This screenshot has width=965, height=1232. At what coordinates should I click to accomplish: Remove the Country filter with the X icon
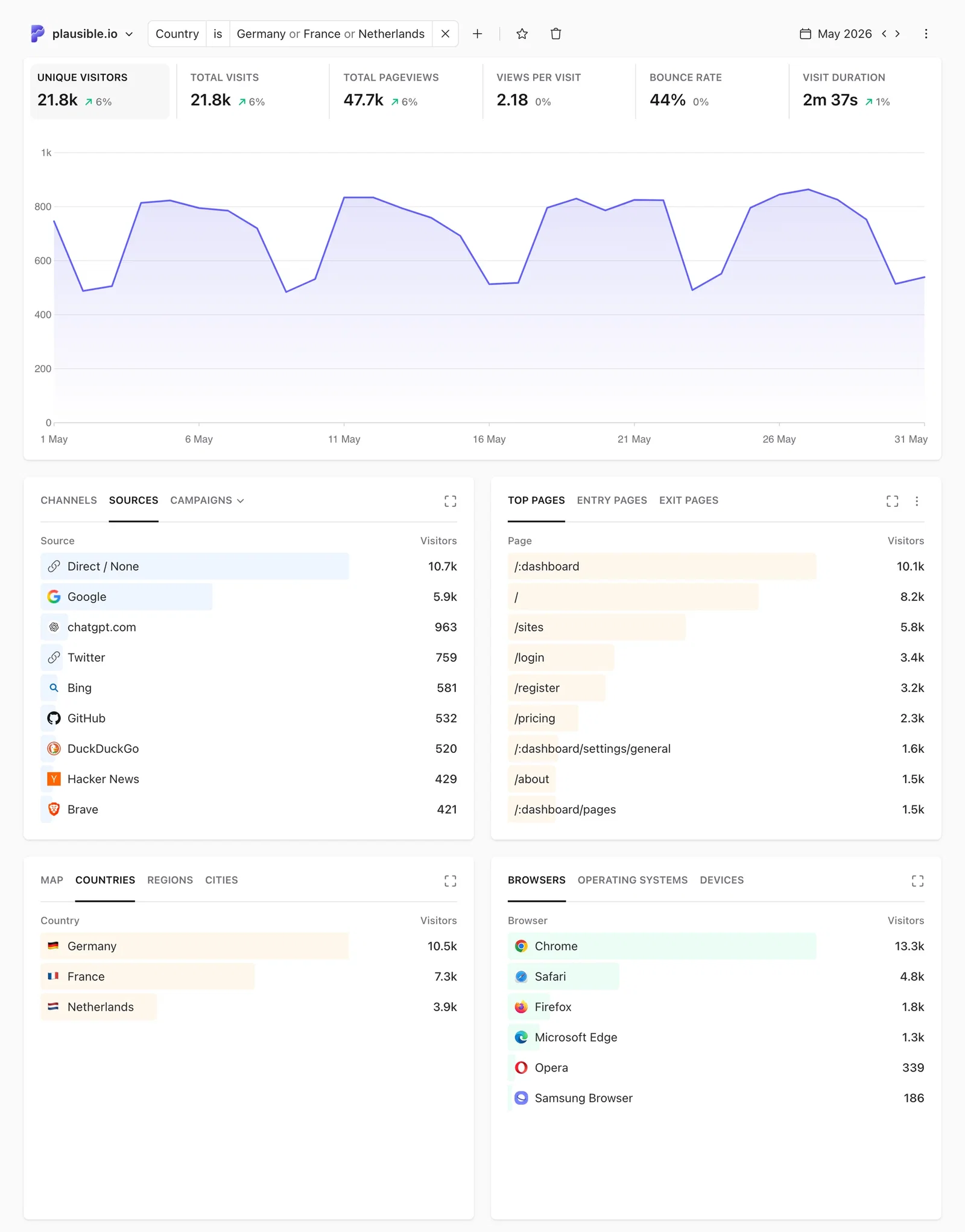pos(445,34)
